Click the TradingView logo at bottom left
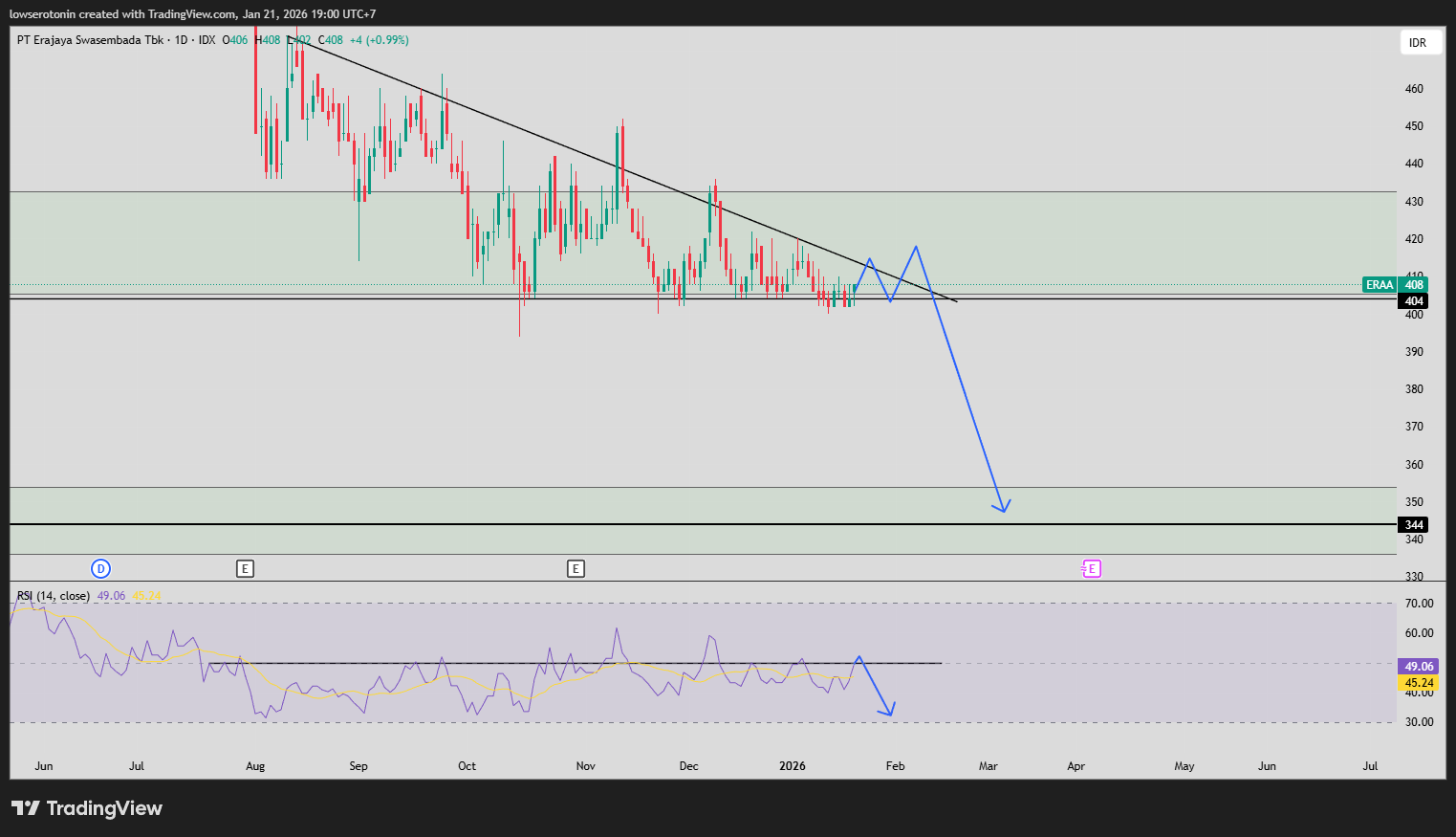 87,808
